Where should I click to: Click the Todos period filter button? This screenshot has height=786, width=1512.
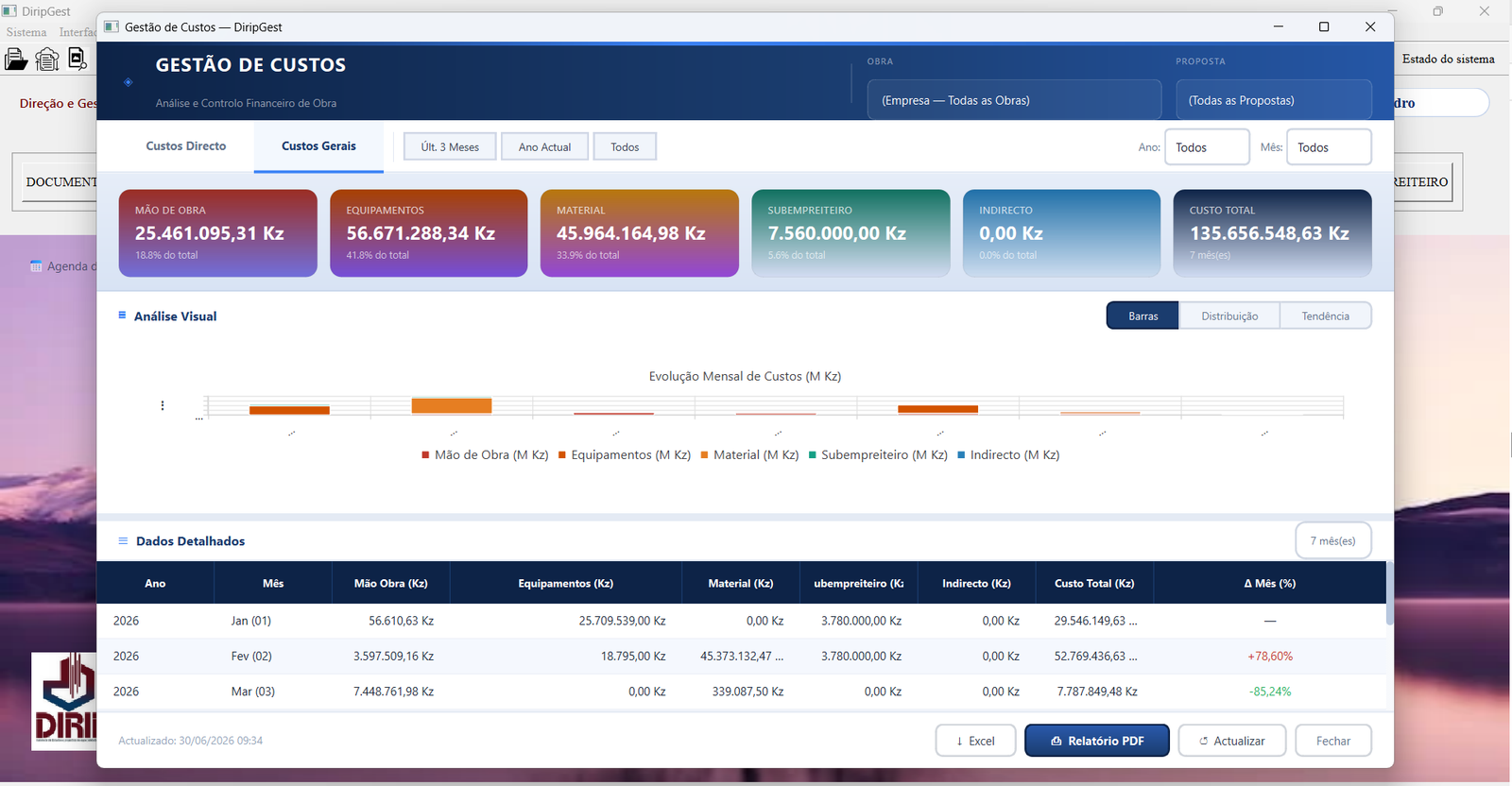point(625,146)
